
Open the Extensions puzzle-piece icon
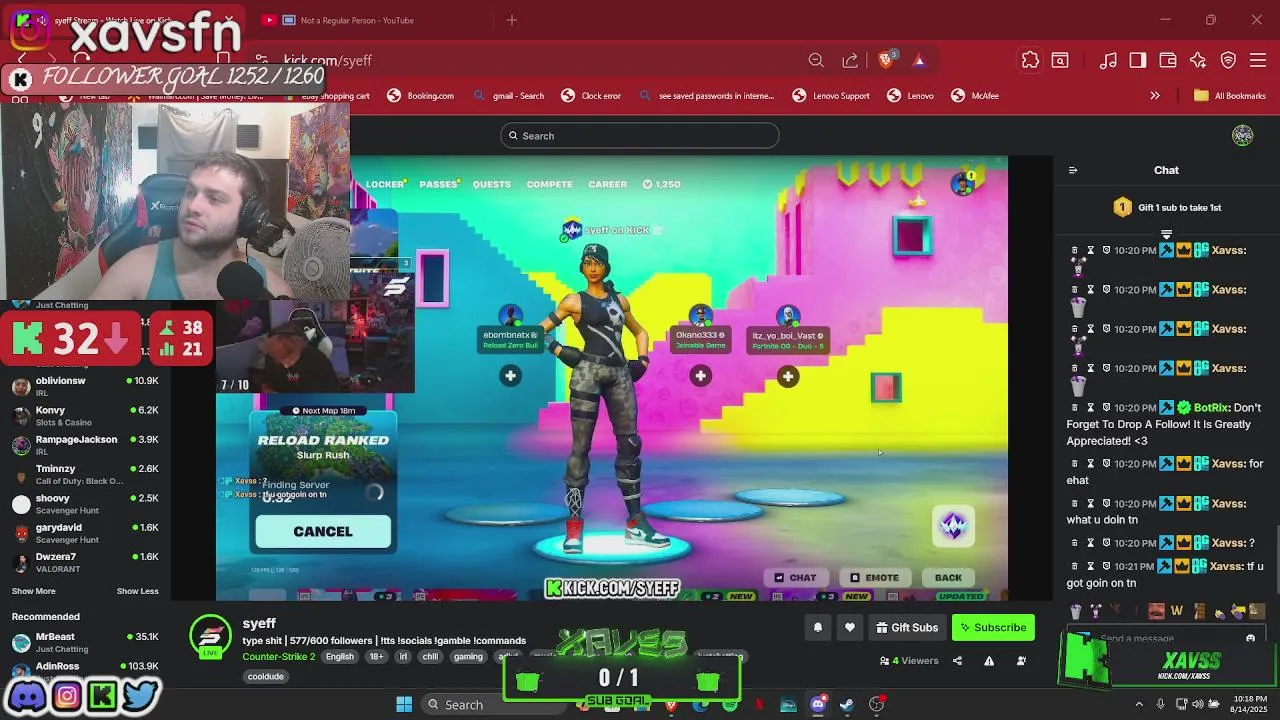pyautogui.click(x=1030, y=61)
